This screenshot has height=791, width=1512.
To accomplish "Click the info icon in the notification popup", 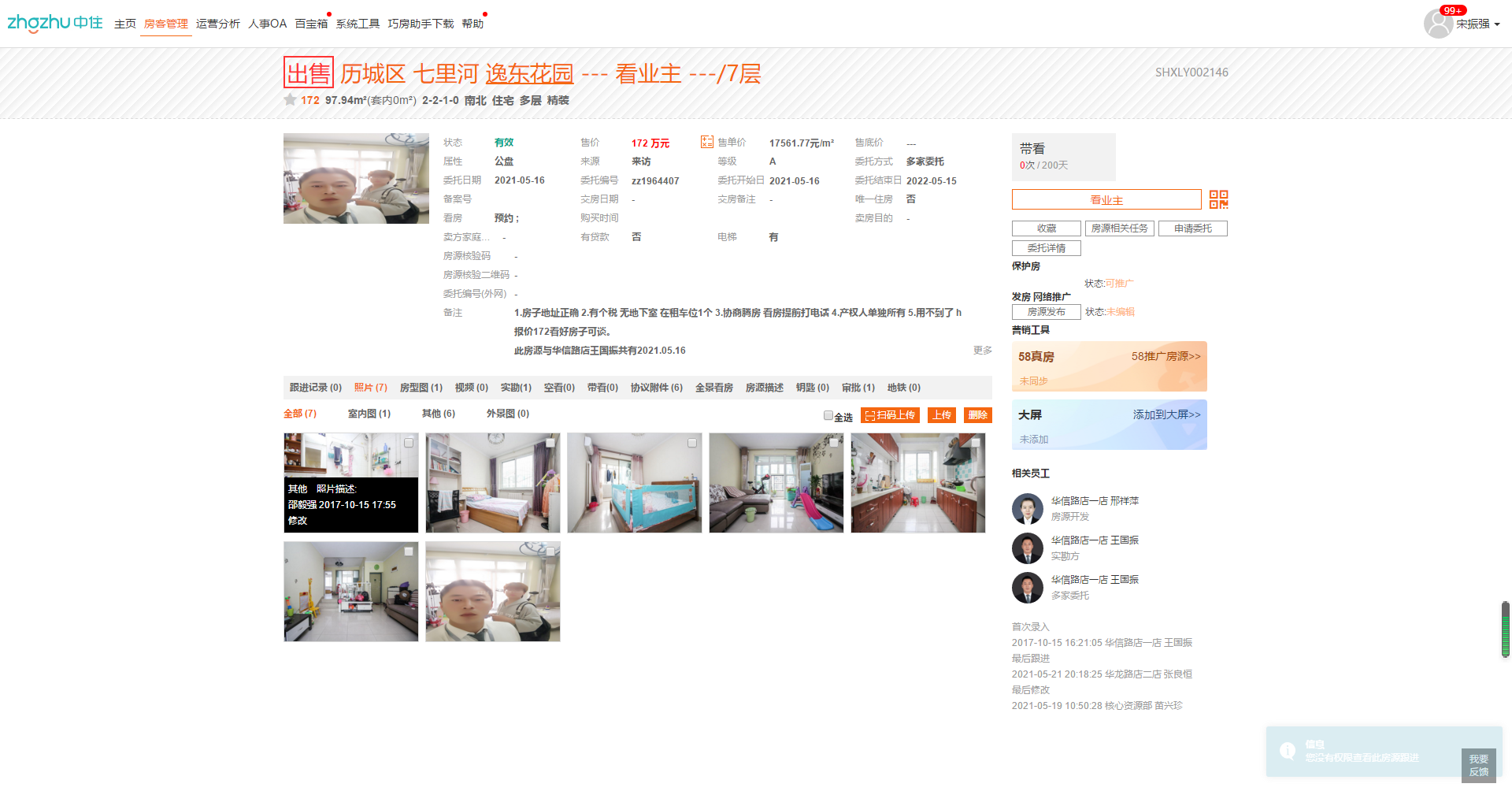I will pos(1288,751).
